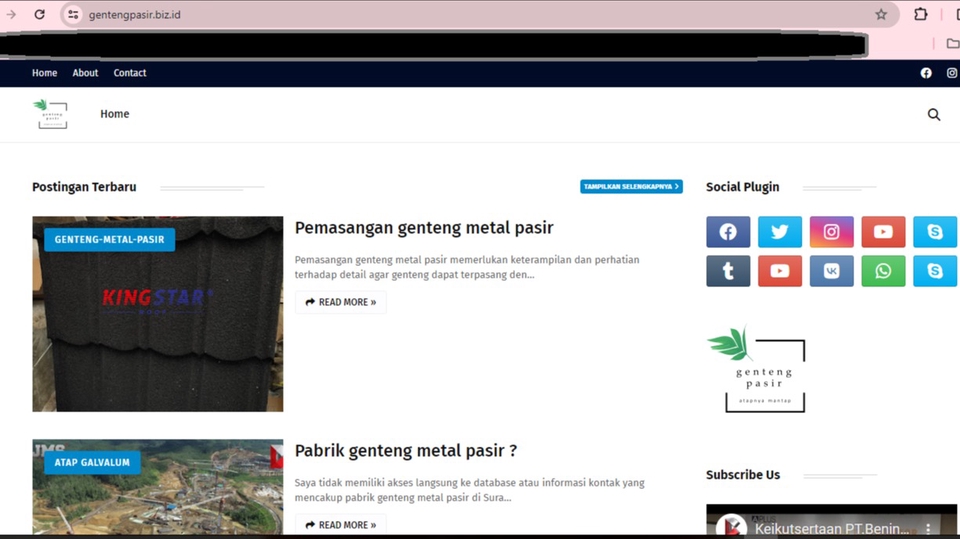The image size is (960, 539).
Task: Open About in top menu
Action: click(85, 73)
